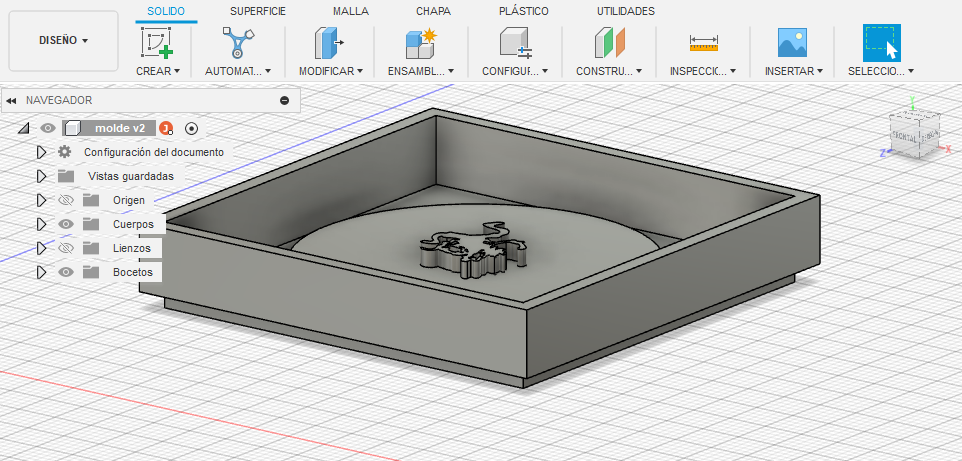The height and width of the screenshot is (461, 962).
Task: Switch to the SUPERFICIE tab
Action: coord(258,11)
